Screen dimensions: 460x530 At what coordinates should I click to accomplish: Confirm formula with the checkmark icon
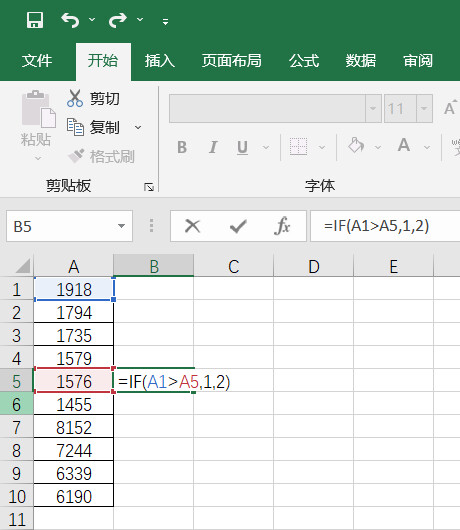tap(238, 226)
